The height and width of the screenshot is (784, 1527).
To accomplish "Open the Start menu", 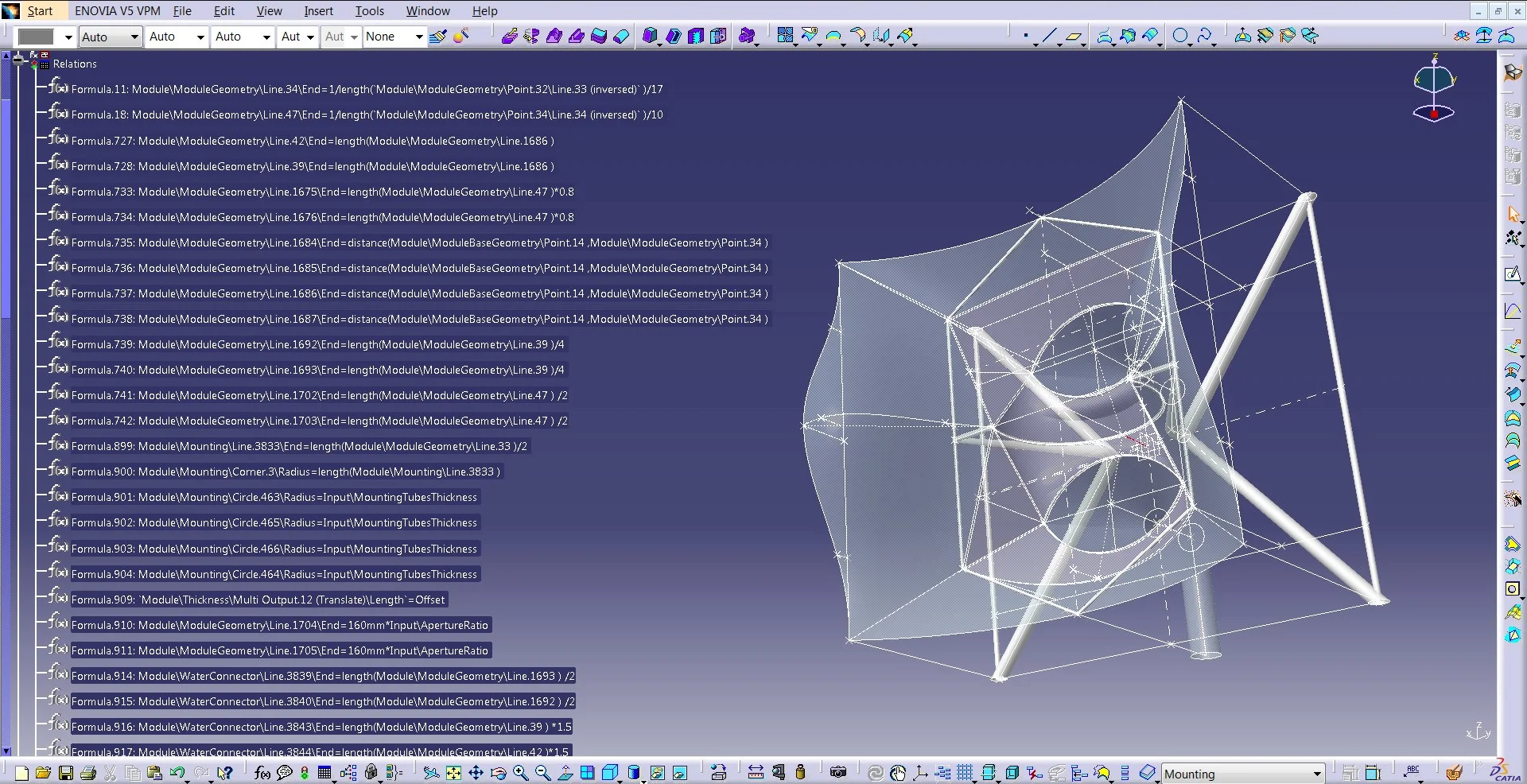I will [x=40, y=11].
